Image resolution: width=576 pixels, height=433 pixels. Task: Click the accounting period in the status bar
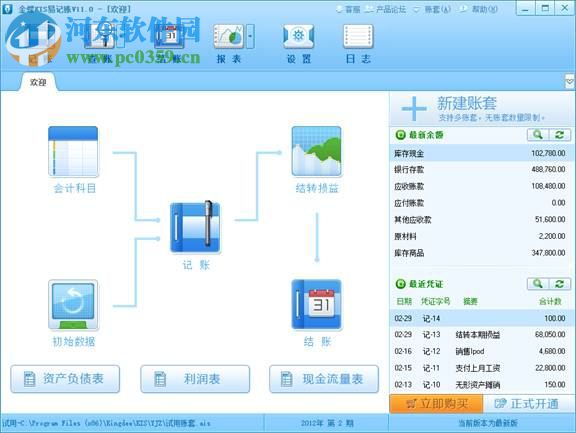327,423
